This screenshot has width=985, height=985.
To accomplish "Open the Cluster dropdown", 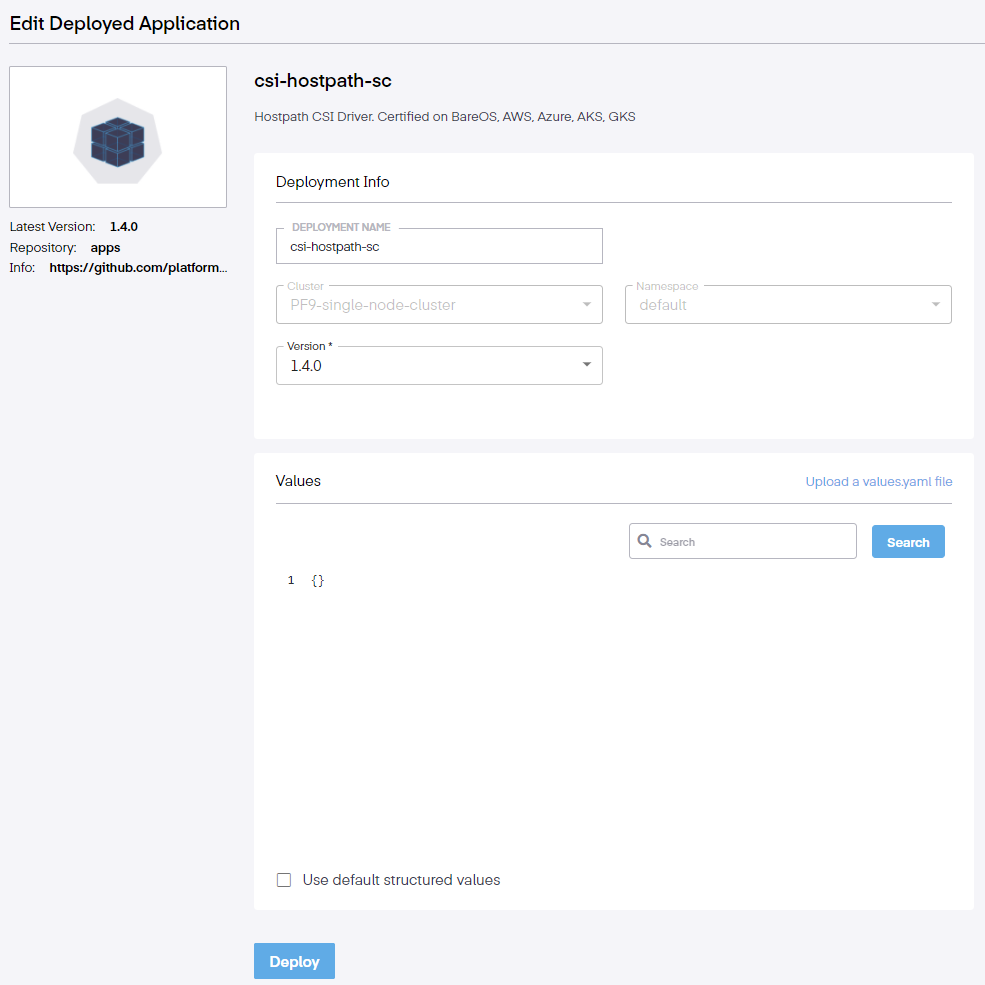I will click(x=439, y=305).
